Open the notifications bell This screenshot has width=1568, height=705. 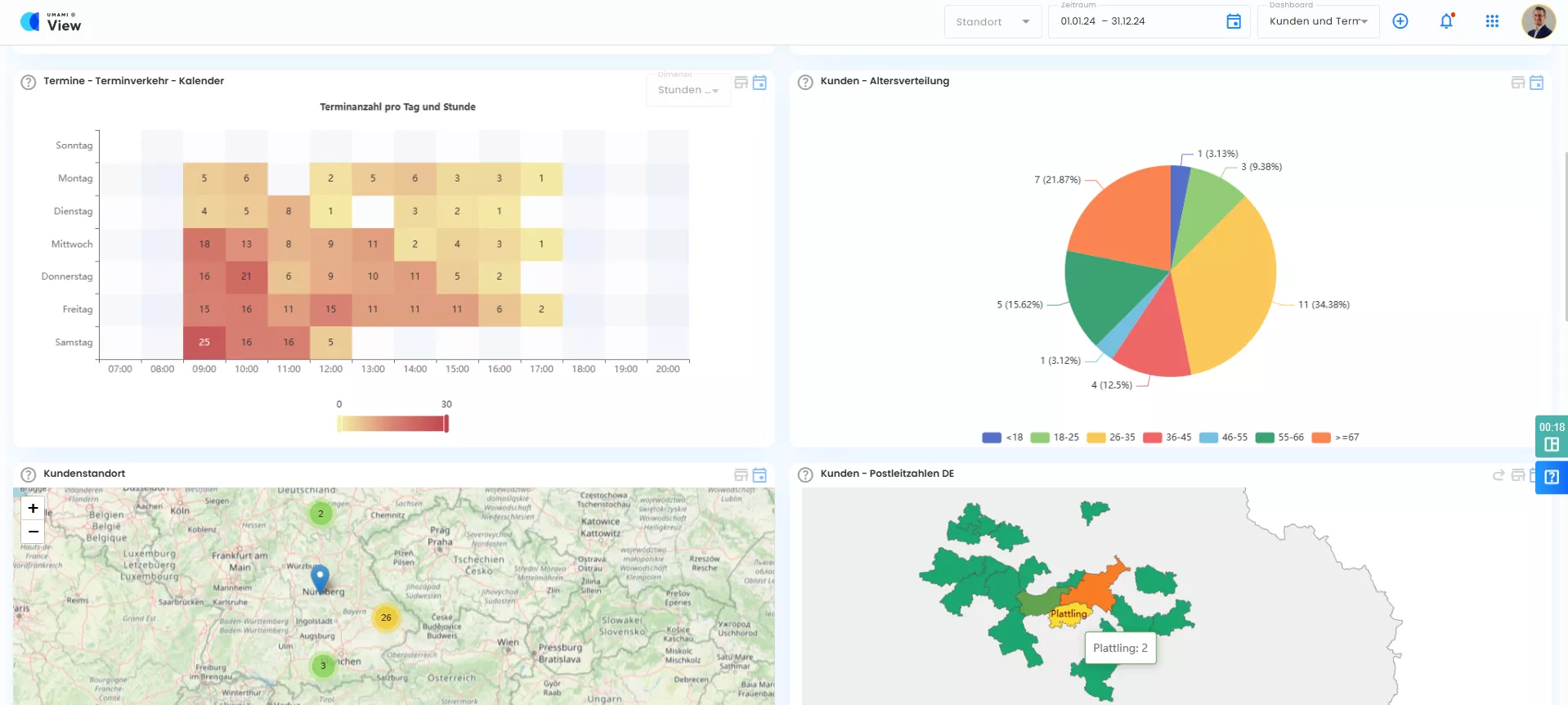[1446, 22]
